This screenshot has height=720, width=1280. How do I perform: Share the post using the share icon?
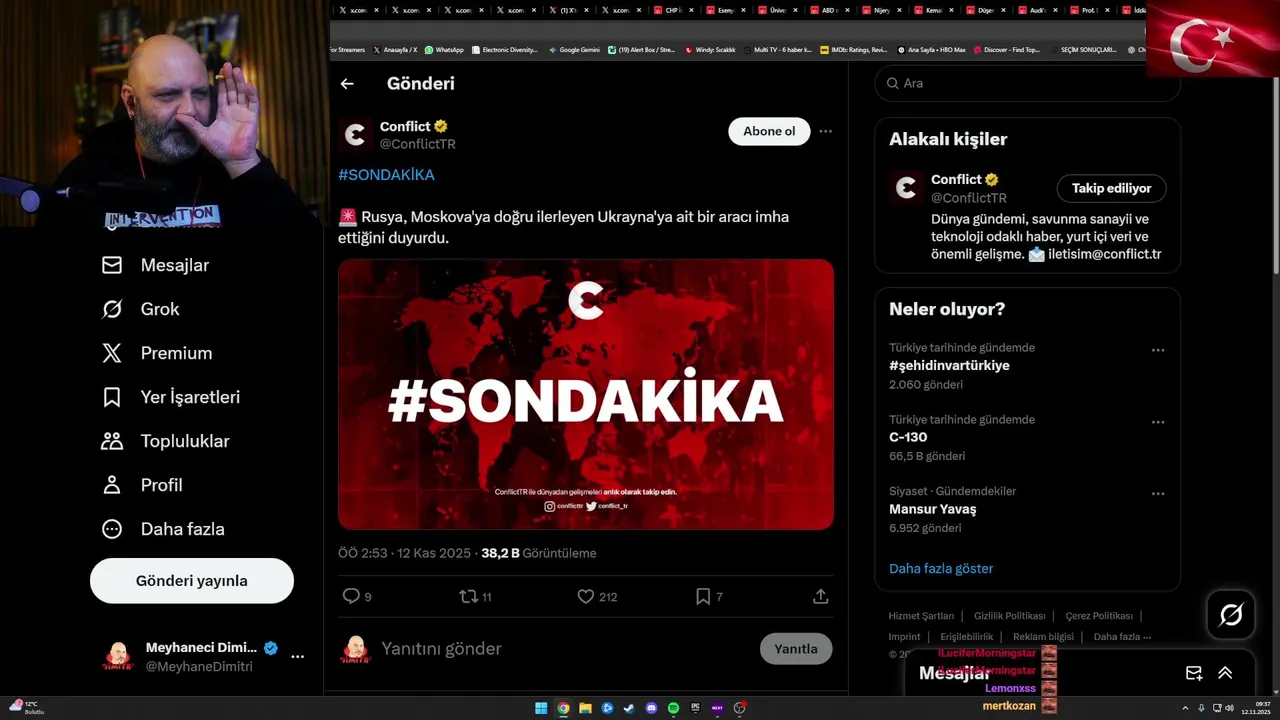point(820,596)
